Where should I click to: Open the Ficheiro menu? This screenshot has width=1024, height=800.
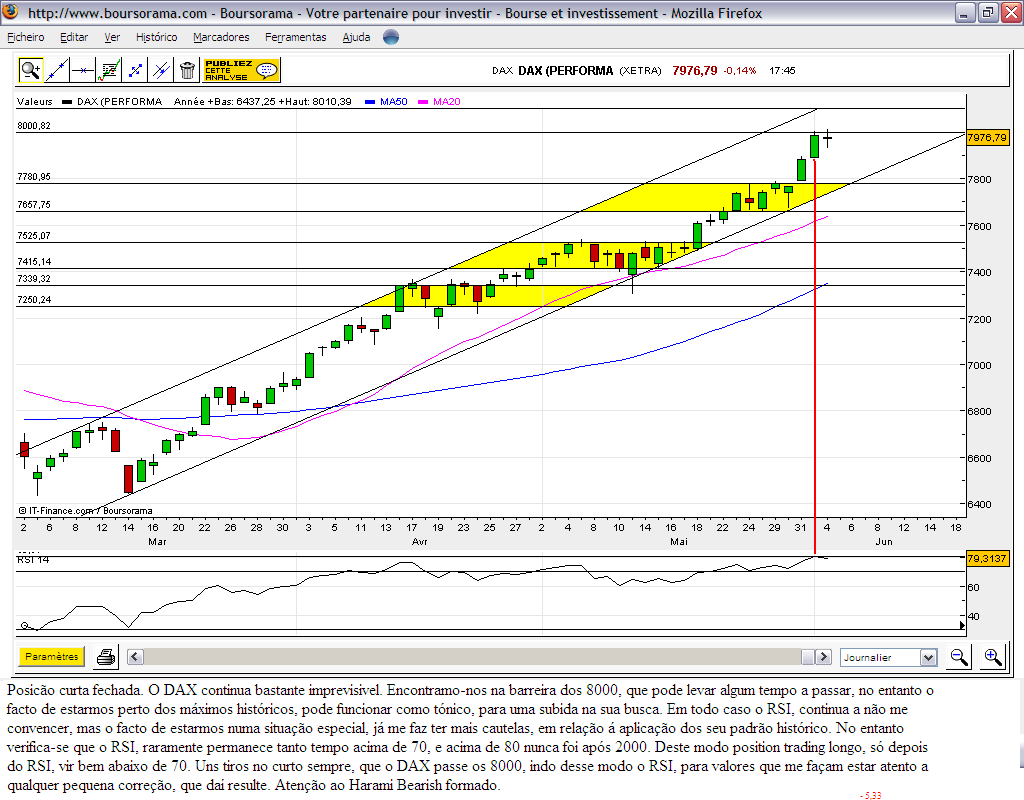click(25, 37)
